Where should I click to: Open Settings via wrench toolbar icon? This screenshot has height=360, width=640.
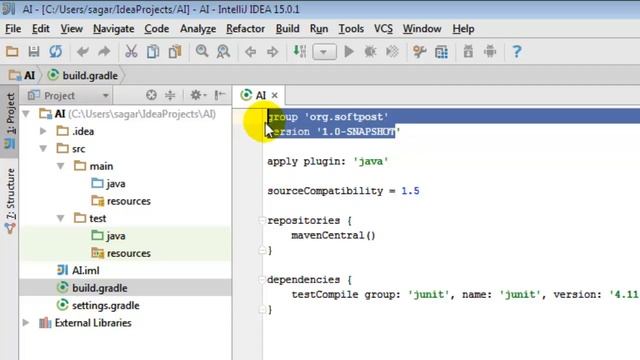419,52
